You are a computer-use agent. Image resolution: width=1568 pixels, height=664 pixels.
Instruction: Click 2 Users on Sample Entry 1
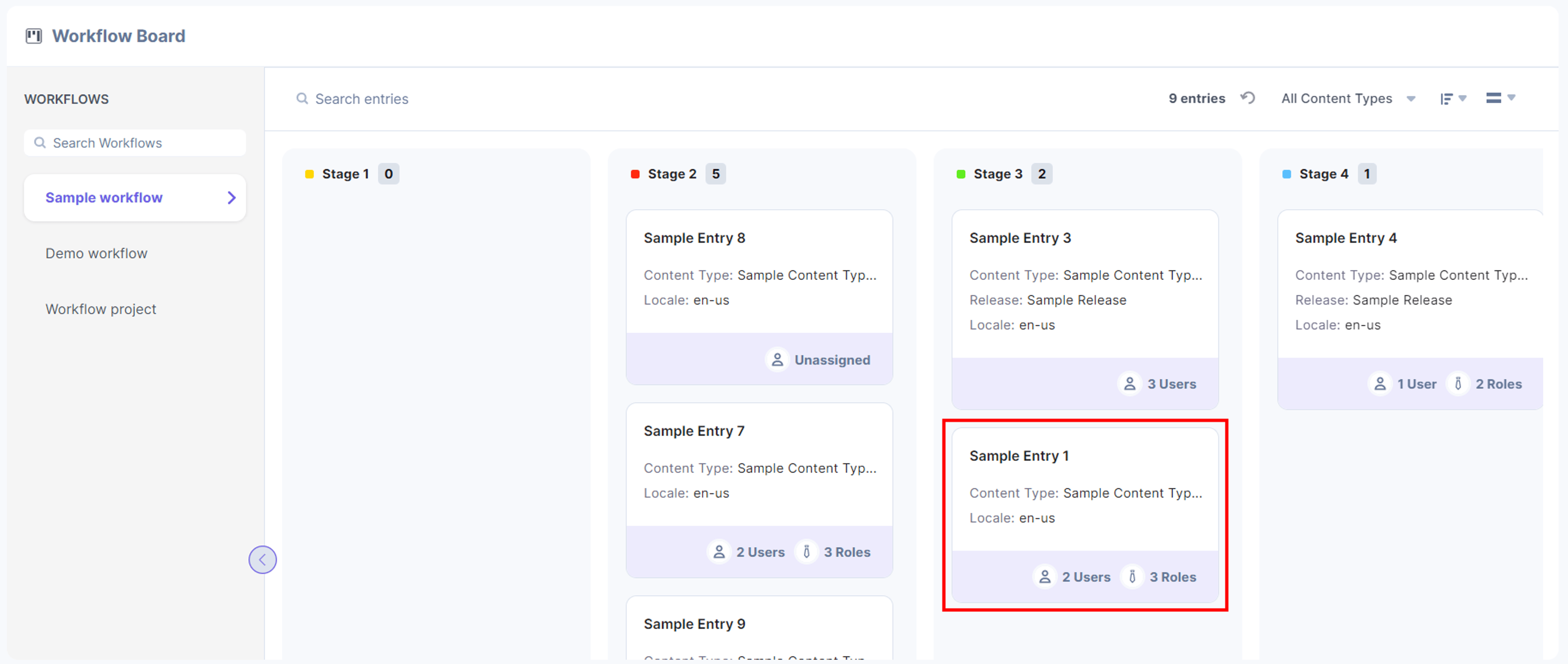pos(1086,577)
